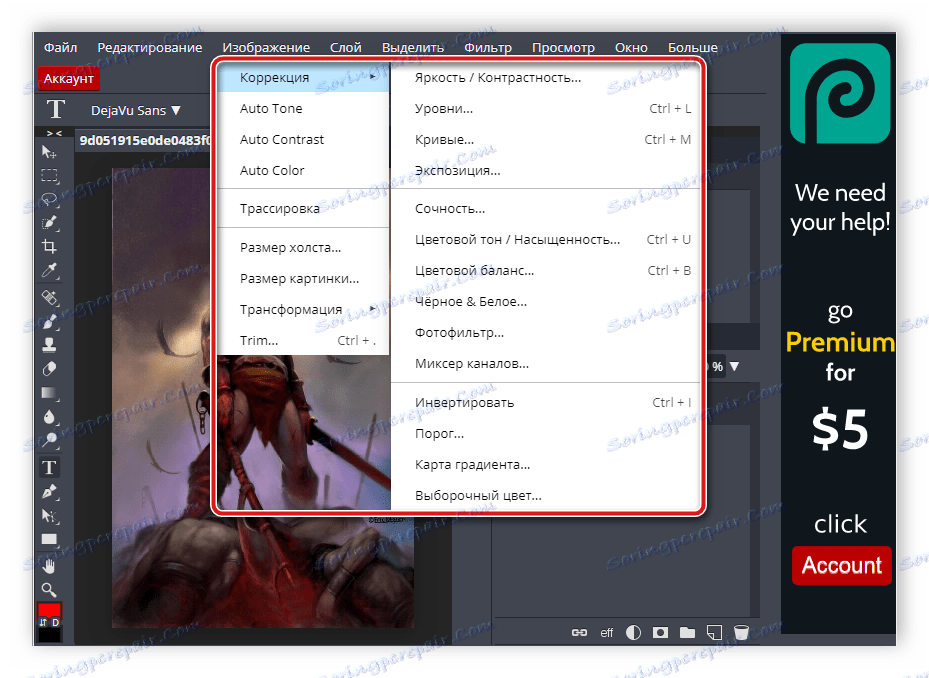Select the Brush tool
The height and width of the screenshot is (678, 929).
coord(49,321)
